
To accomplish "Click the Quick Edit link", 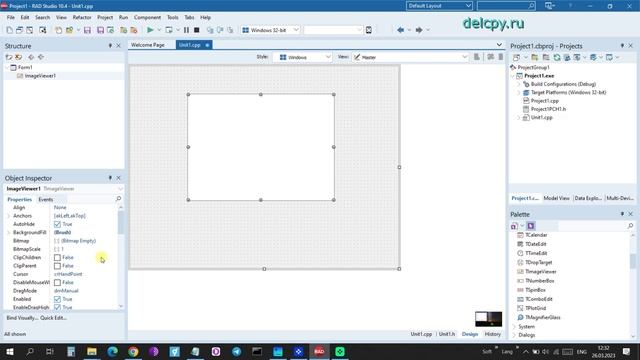I will (53, 318).
